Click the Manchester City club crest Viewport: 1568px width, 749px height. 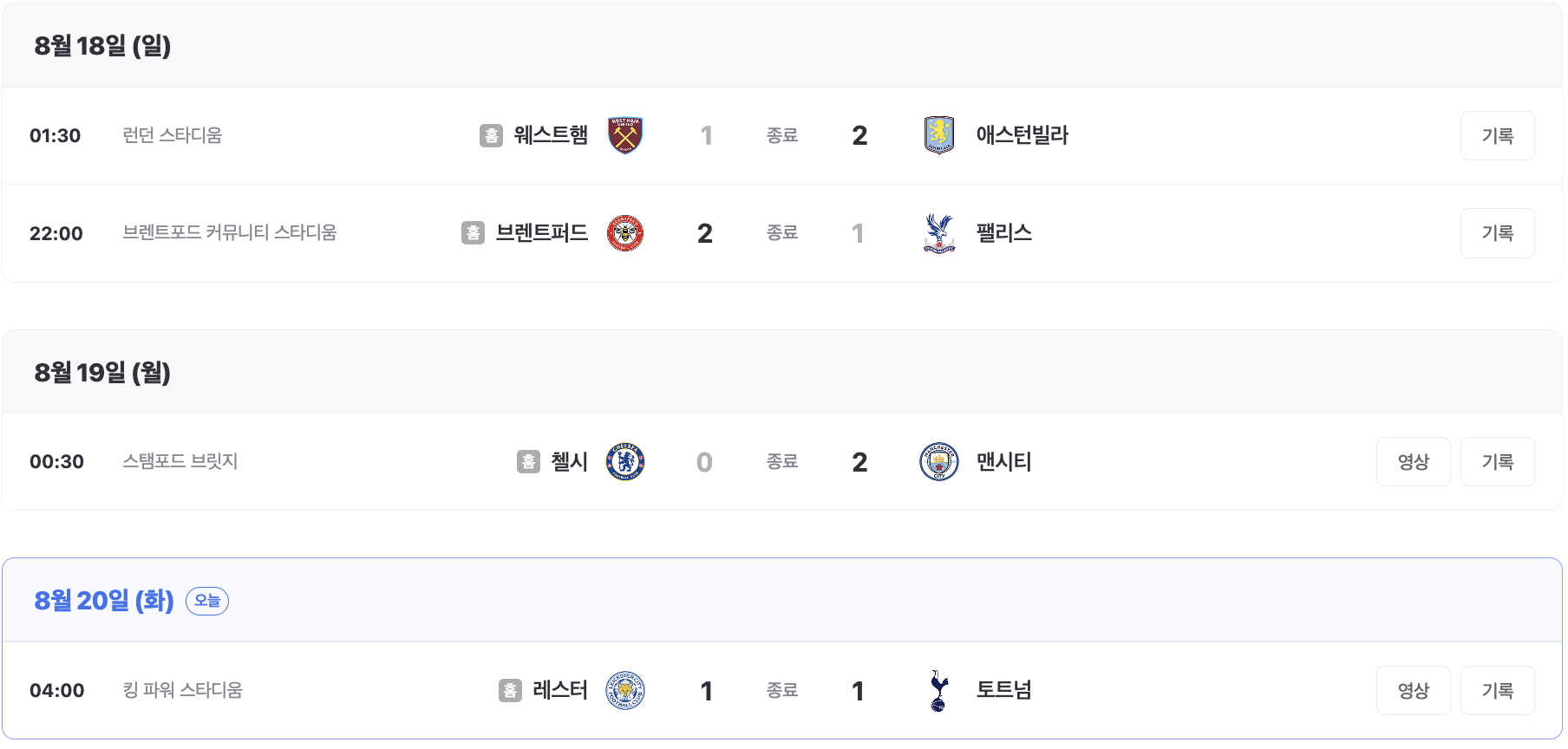point(939,462)
